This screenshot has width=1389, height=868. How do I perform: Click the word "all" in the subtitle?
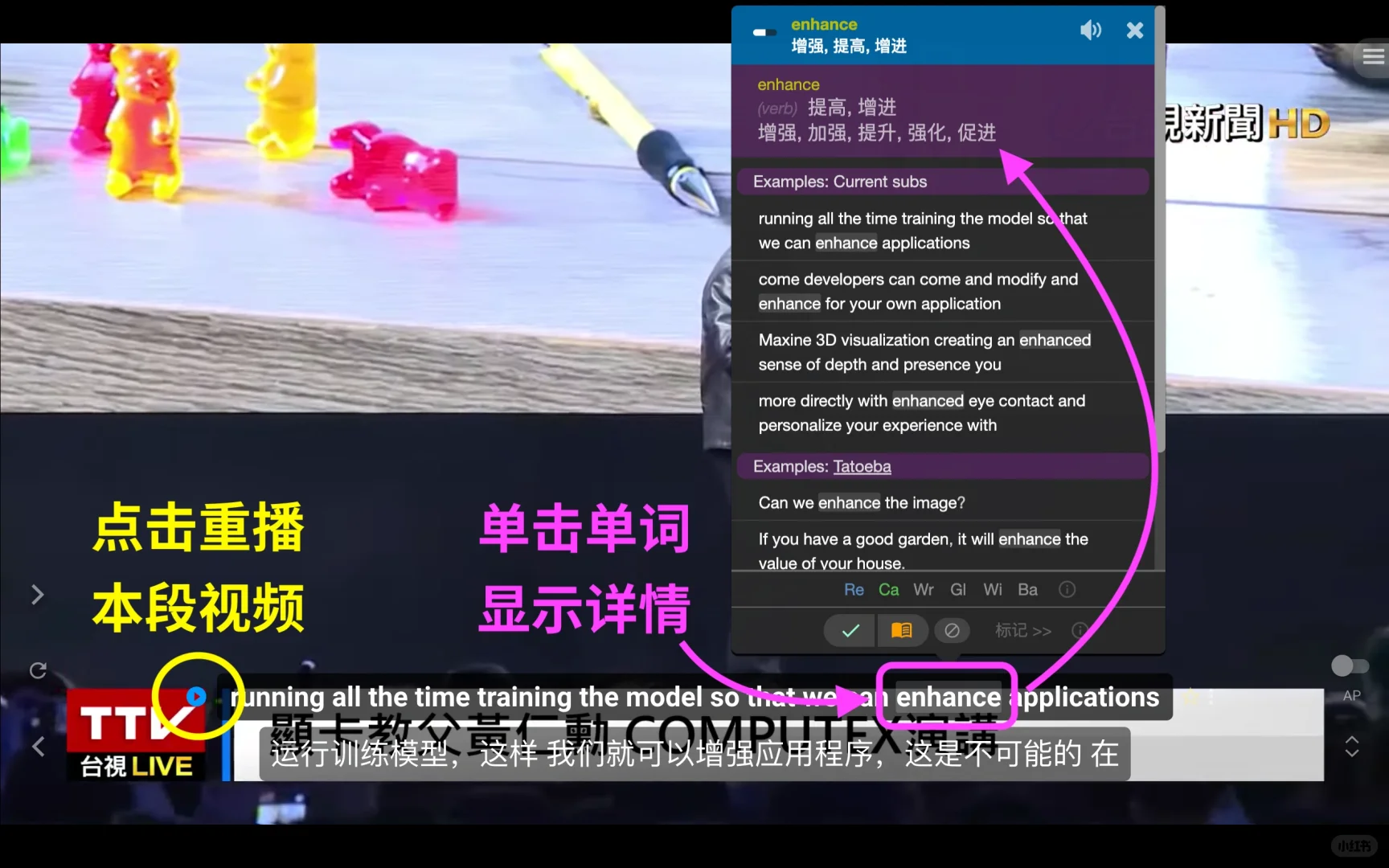coord(346,698)
